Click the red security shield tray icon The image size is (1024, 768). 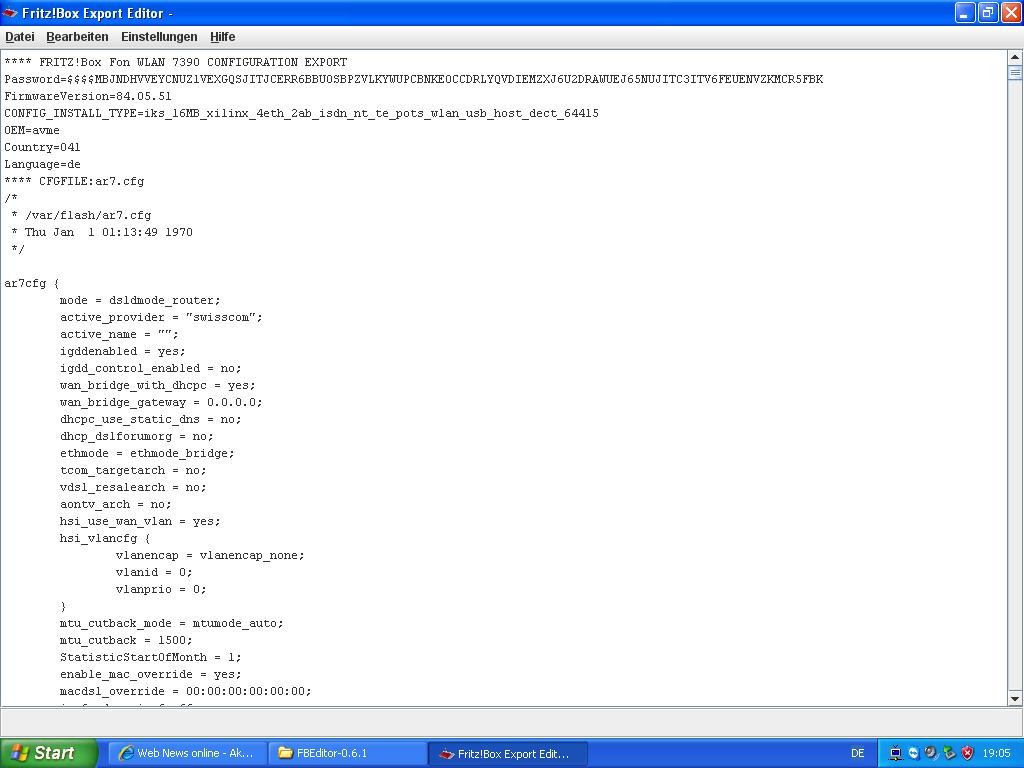click(x=967, y=754)
